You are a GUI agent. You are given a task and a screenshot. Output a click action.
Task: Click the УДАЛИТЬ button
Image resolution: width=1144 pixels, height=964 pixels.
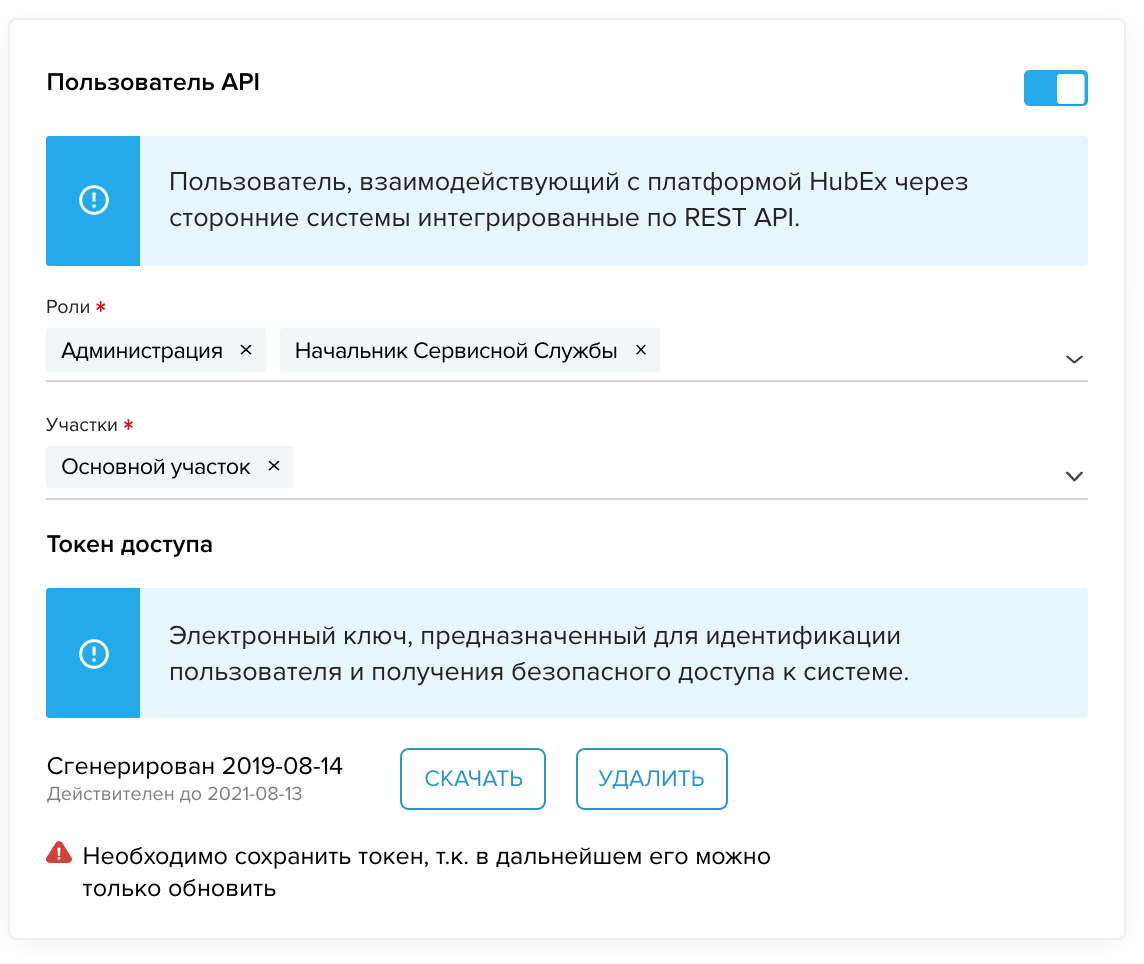(x=652, y=779)
